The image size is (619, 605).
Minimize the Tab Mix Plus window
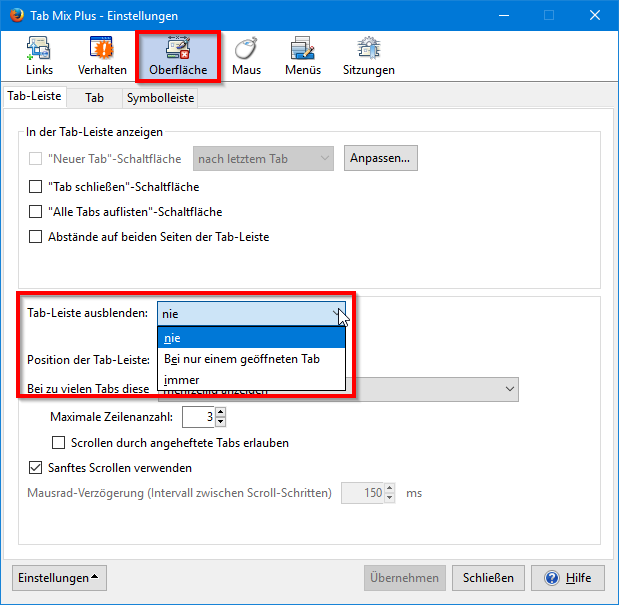click(x=504, y=15)
